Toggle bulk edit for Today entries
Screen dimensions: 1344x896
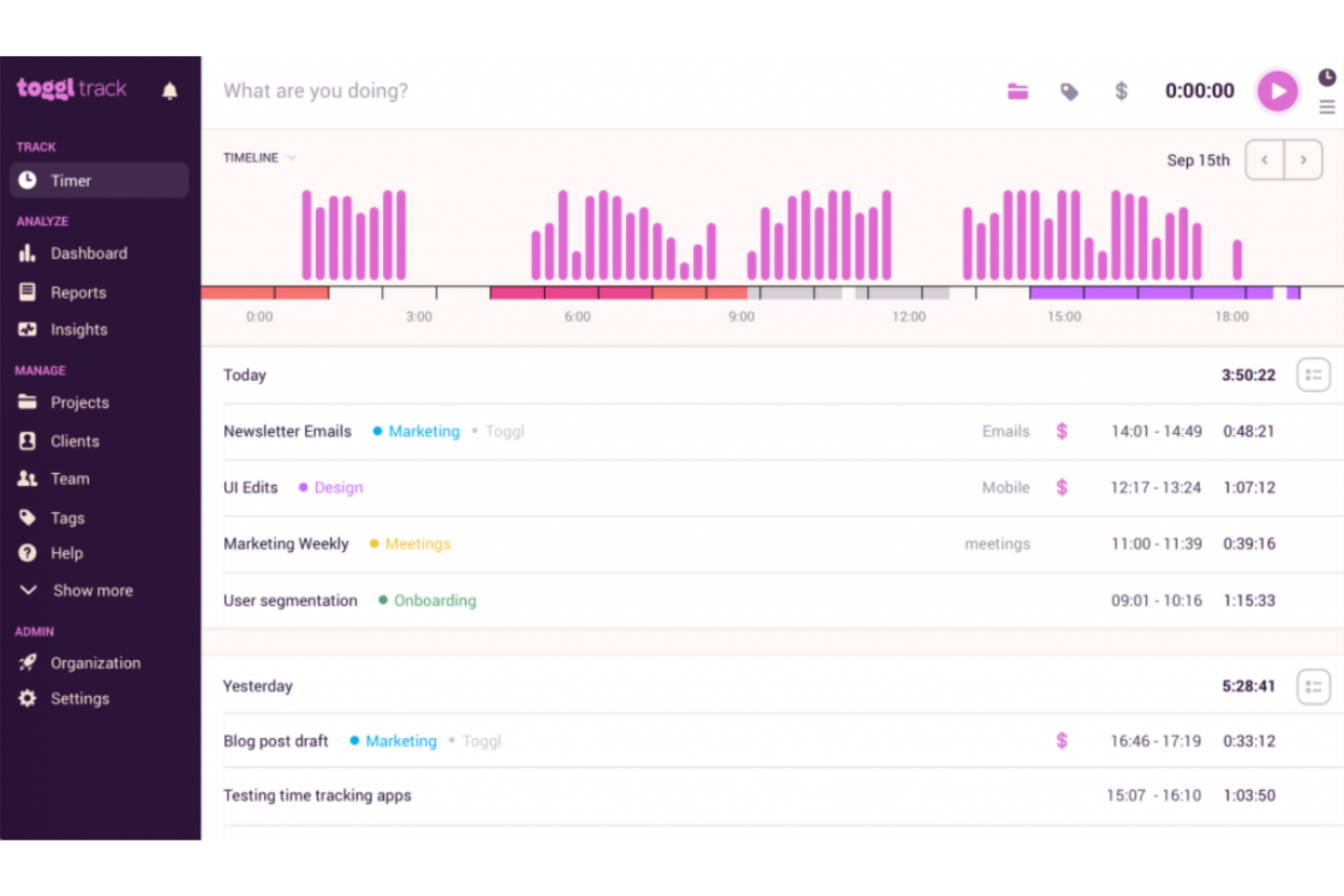pos(1313,375)
